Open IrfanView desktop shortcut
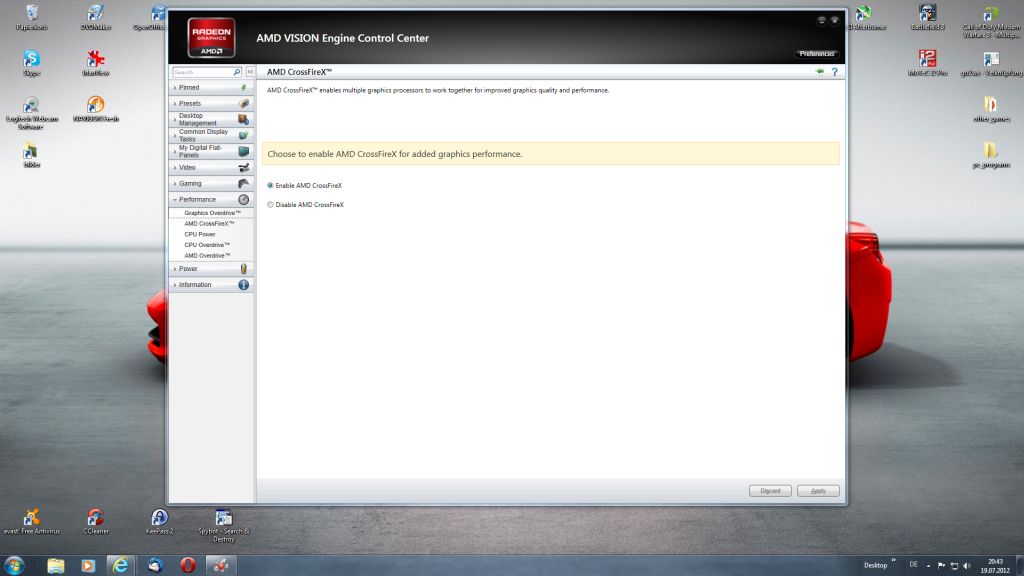1024x576 pixels. tap(95, 63)
